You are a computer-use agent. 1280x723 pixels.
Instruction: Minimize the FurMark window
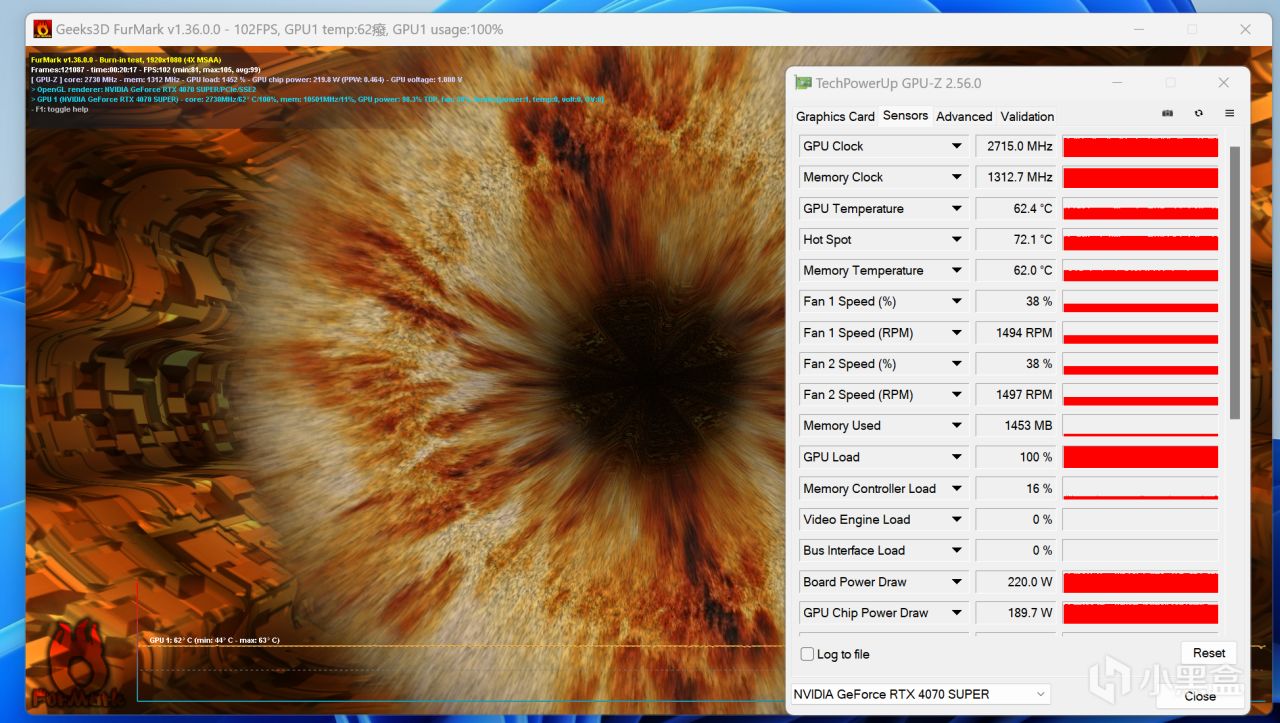pos(1137,29)
